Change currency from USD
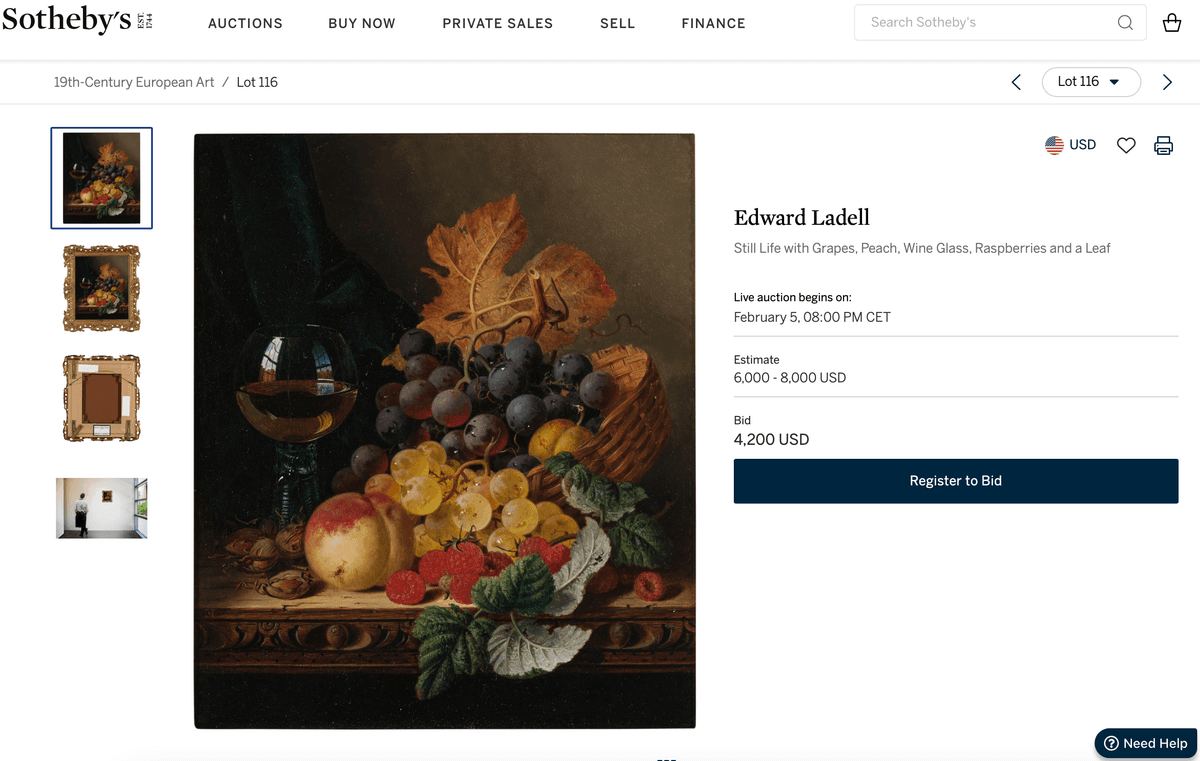Viewport: 1200px width, 761px height. 1070,145
